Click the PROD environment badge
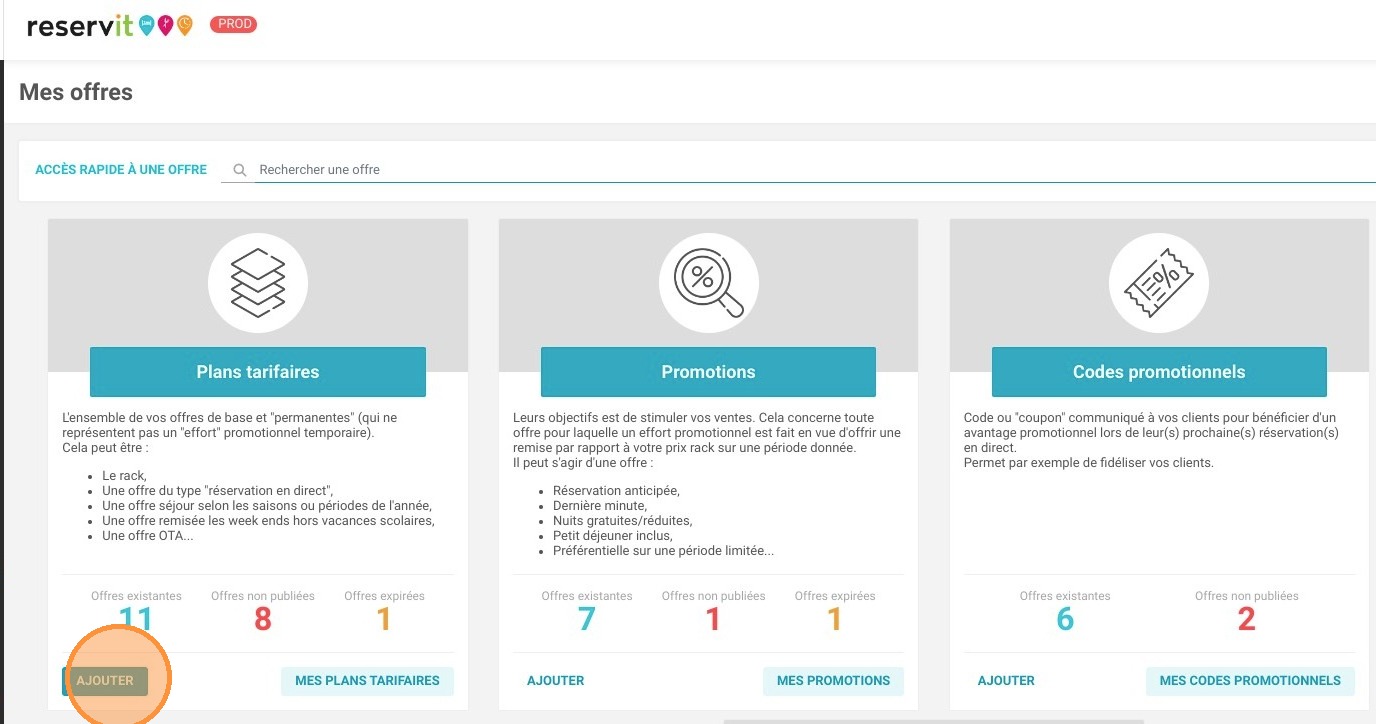 point(233,25)
